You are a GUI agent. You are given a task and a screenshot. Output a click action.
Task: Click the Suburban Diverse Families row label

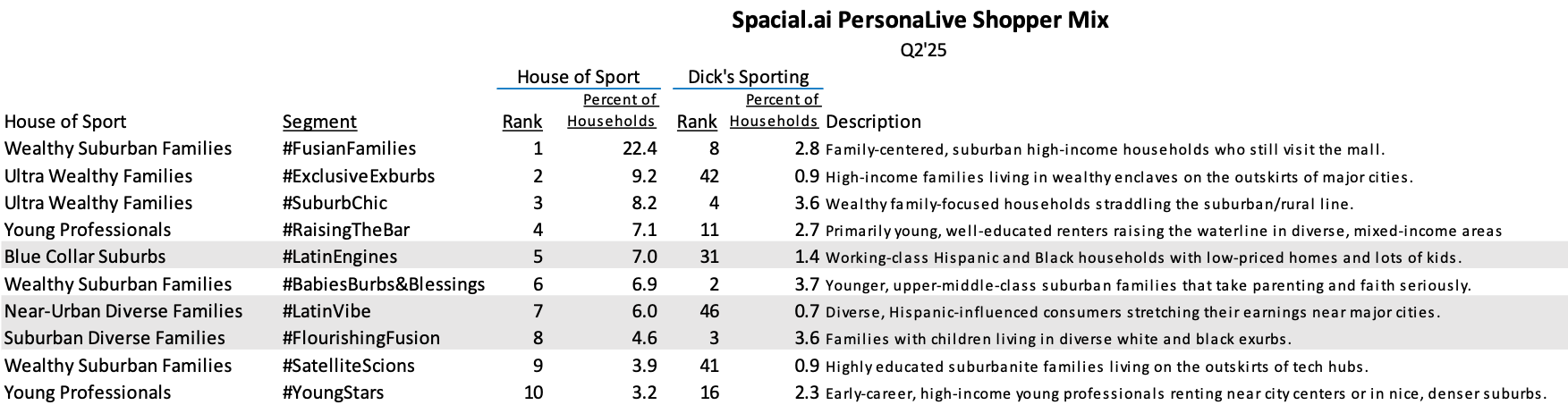coord(114,338)
